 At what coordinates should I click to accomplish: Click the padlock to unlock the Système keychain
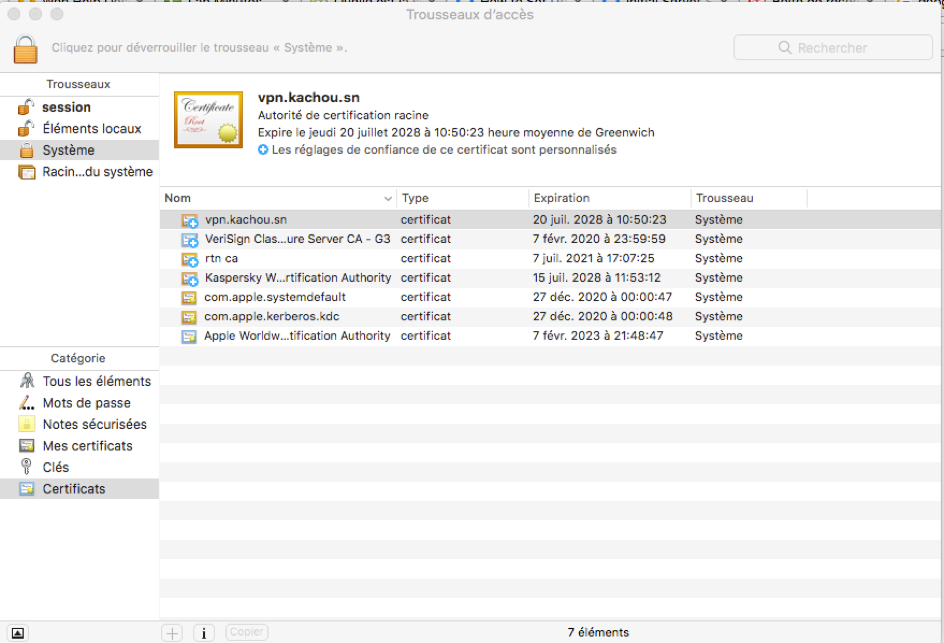pos(25,49)
